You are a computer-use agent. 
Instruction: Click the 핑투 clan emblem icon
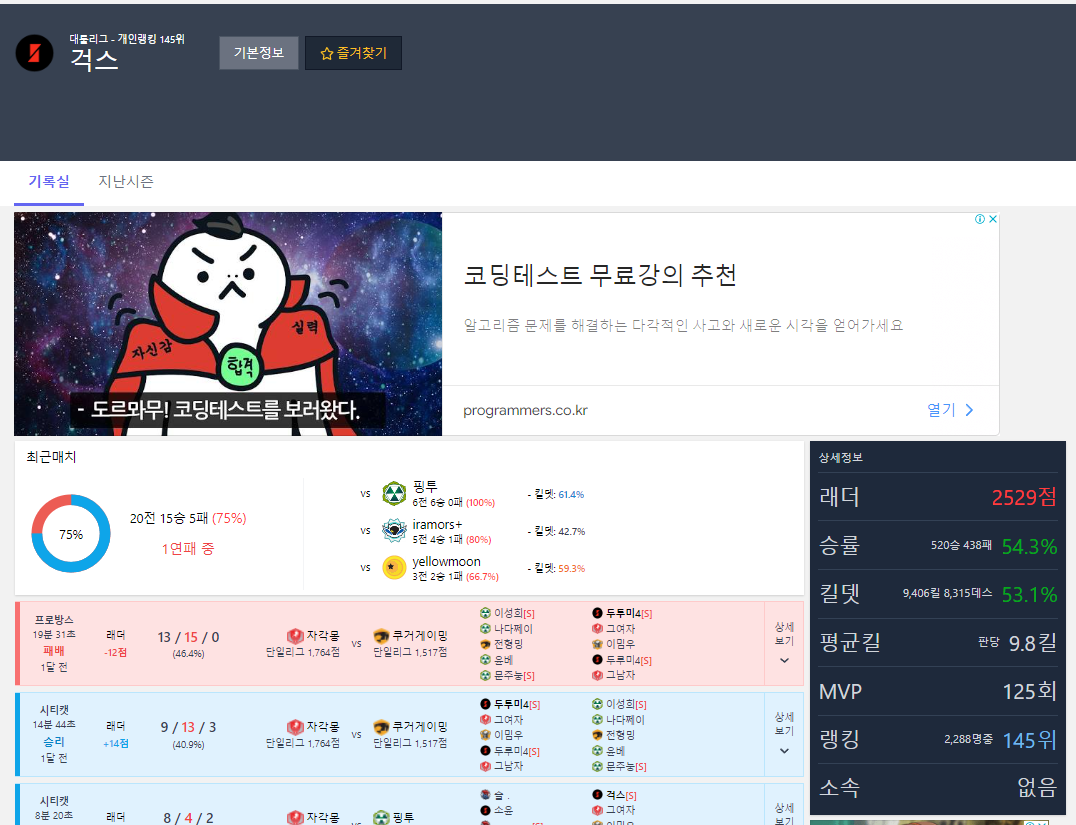(394, 493)
